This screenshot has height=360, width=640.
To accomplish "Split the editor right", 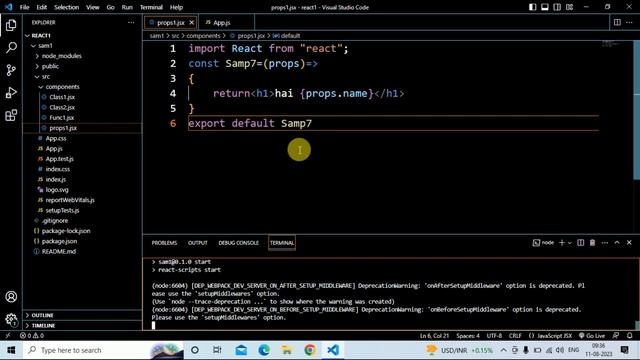I will (617, 22).
